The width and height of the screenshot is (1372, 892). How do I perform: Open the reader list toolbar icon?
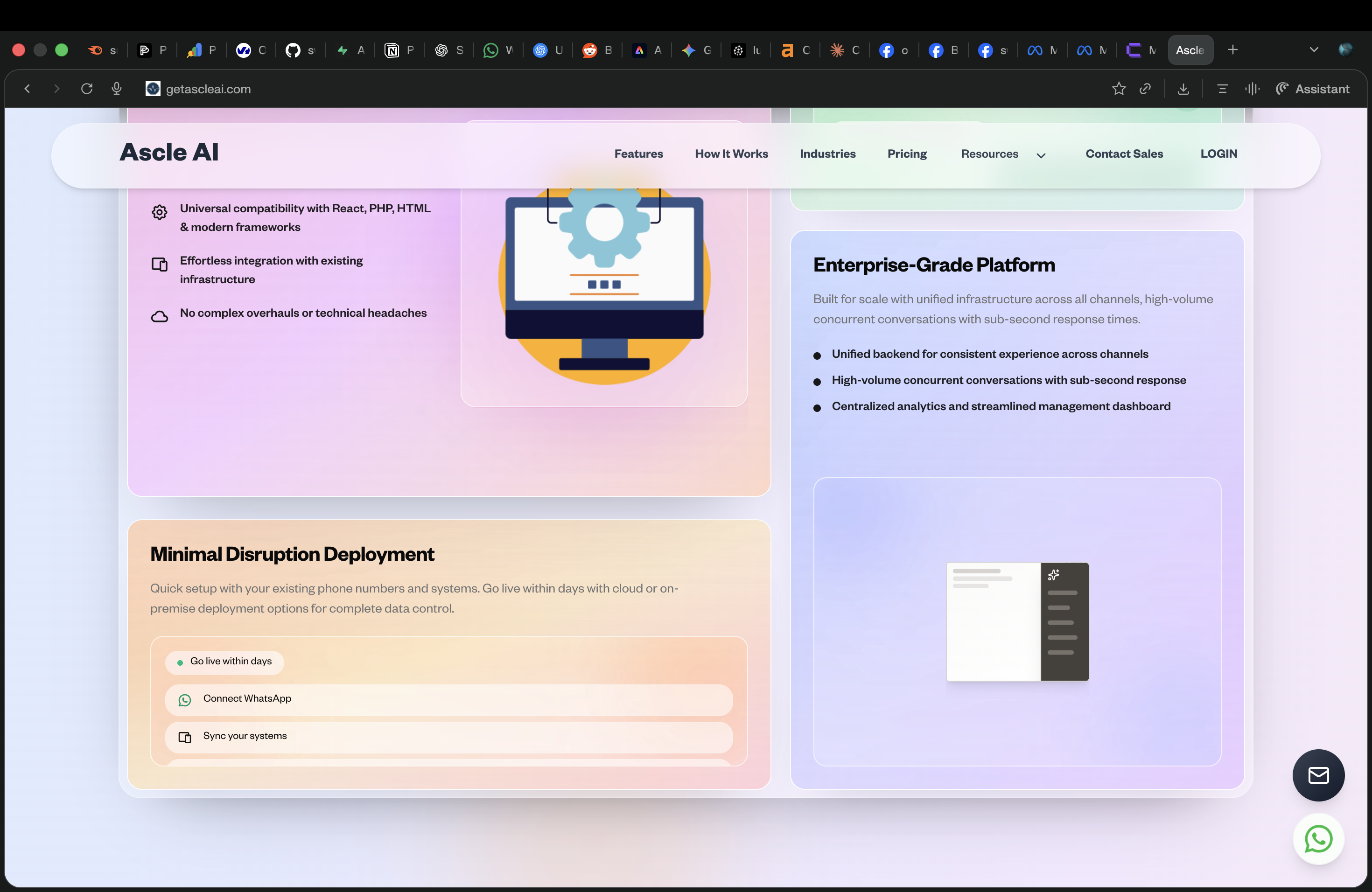1222,89
